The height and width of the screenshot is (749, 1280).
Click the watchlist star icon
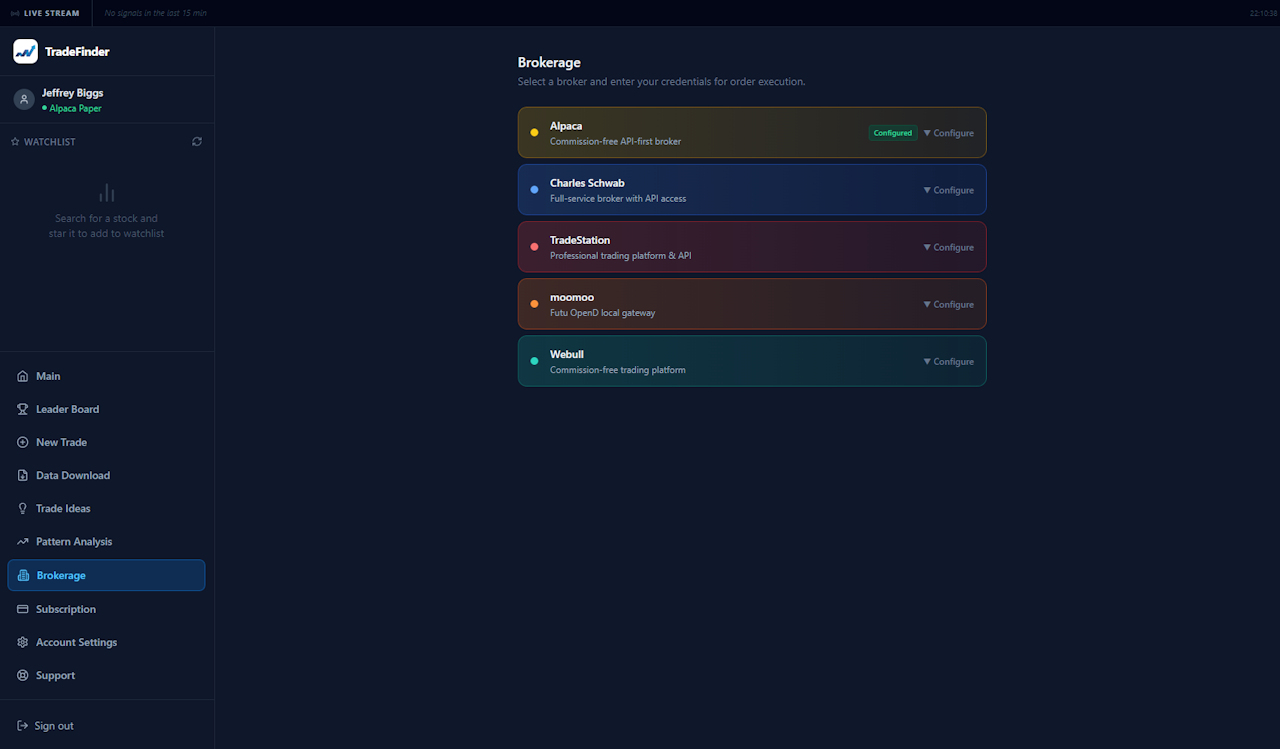pyautogui.click(x=15, y=142)
